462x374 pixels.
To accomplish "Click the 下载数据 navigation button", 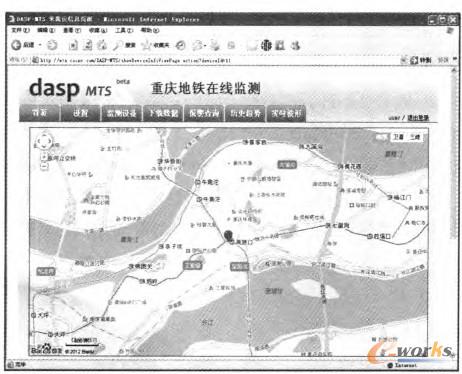I will click(x=163, y=113).
